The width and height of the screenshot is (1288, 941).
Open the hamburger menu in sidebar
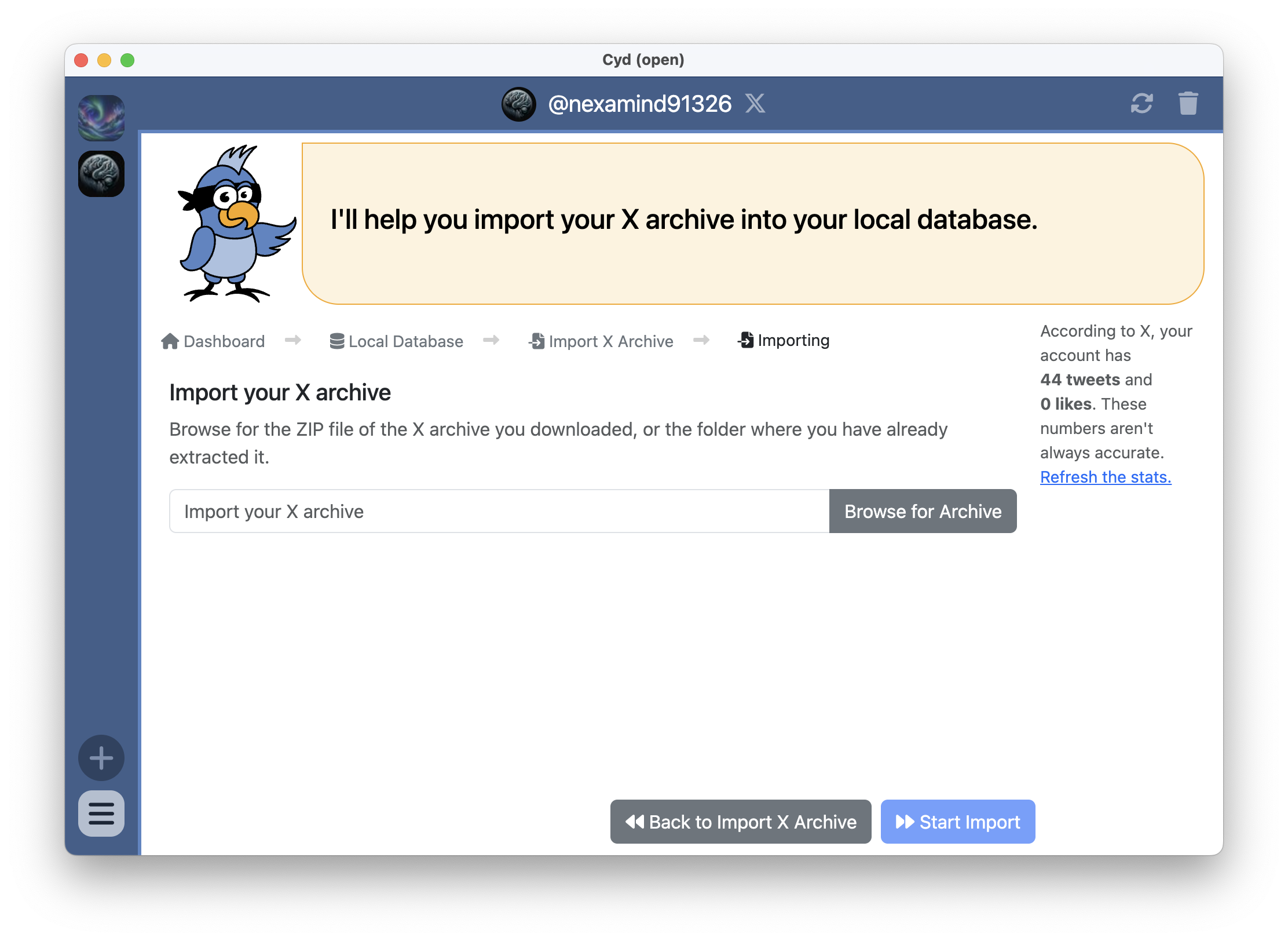click(x=101, y=814)
